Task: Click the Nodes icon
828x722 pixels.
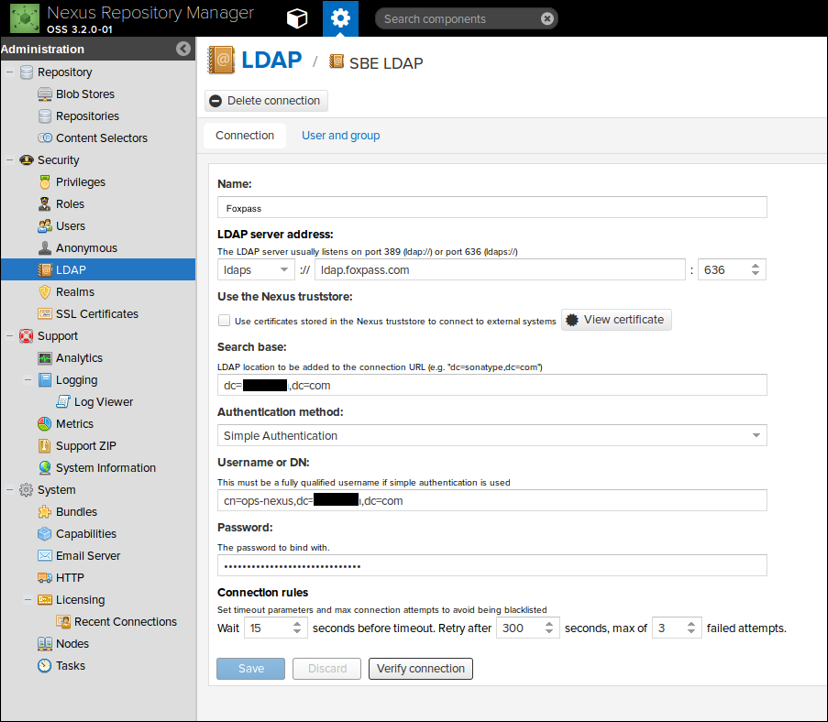Action: pos(45,644)
